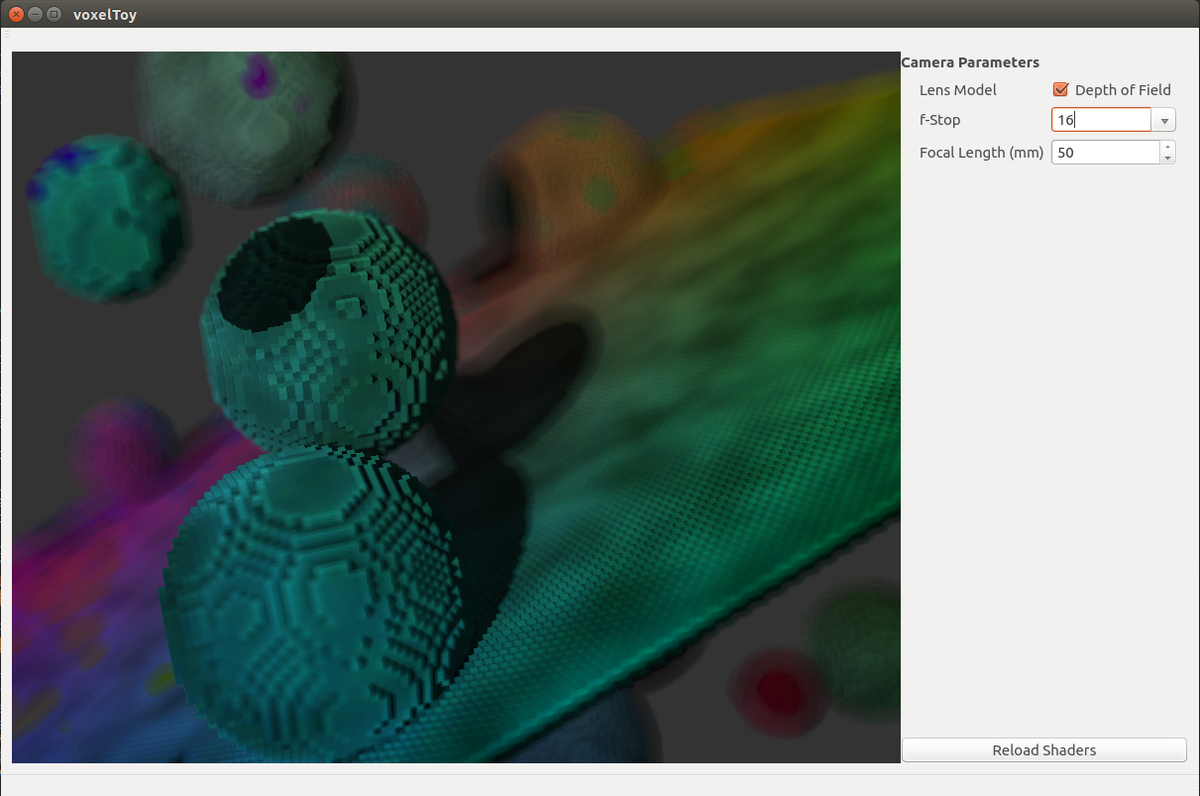This screenshot has height=796, width=1200.
Task: Click the Camera Parameters panel heading
Action: 969,61
